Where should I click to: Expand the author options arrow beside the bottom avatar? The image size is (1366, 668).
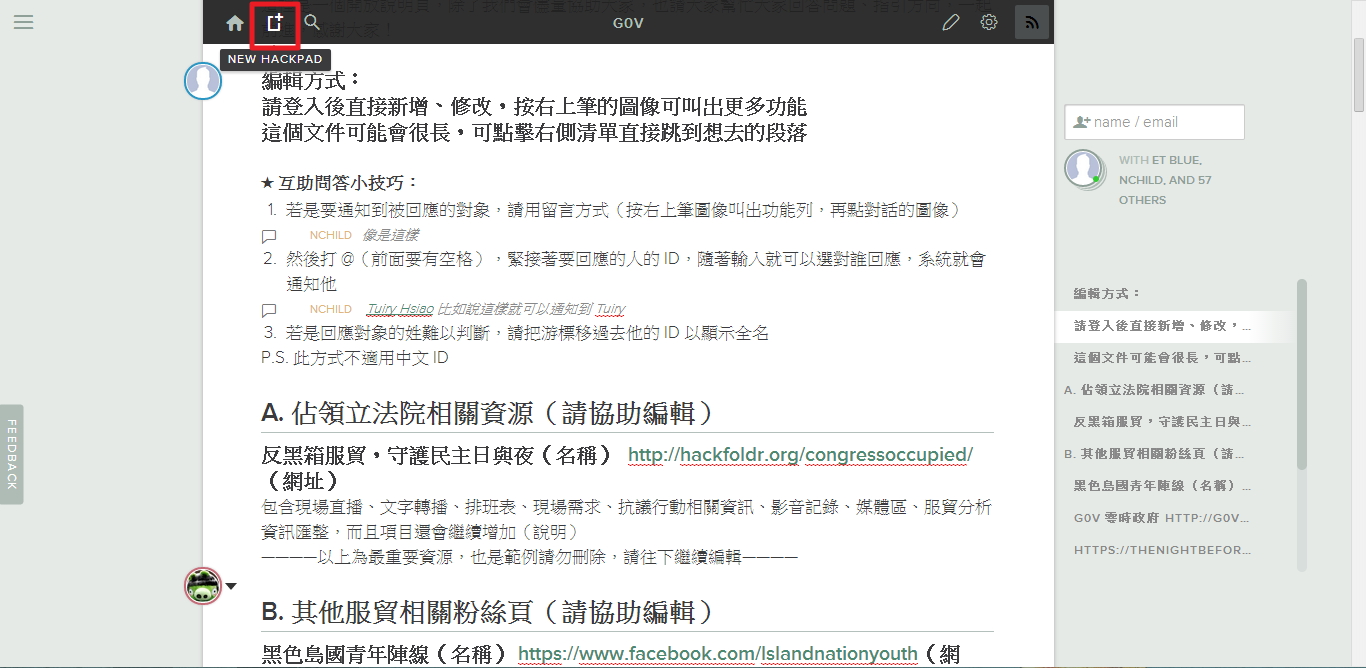[x=230, y=587]
